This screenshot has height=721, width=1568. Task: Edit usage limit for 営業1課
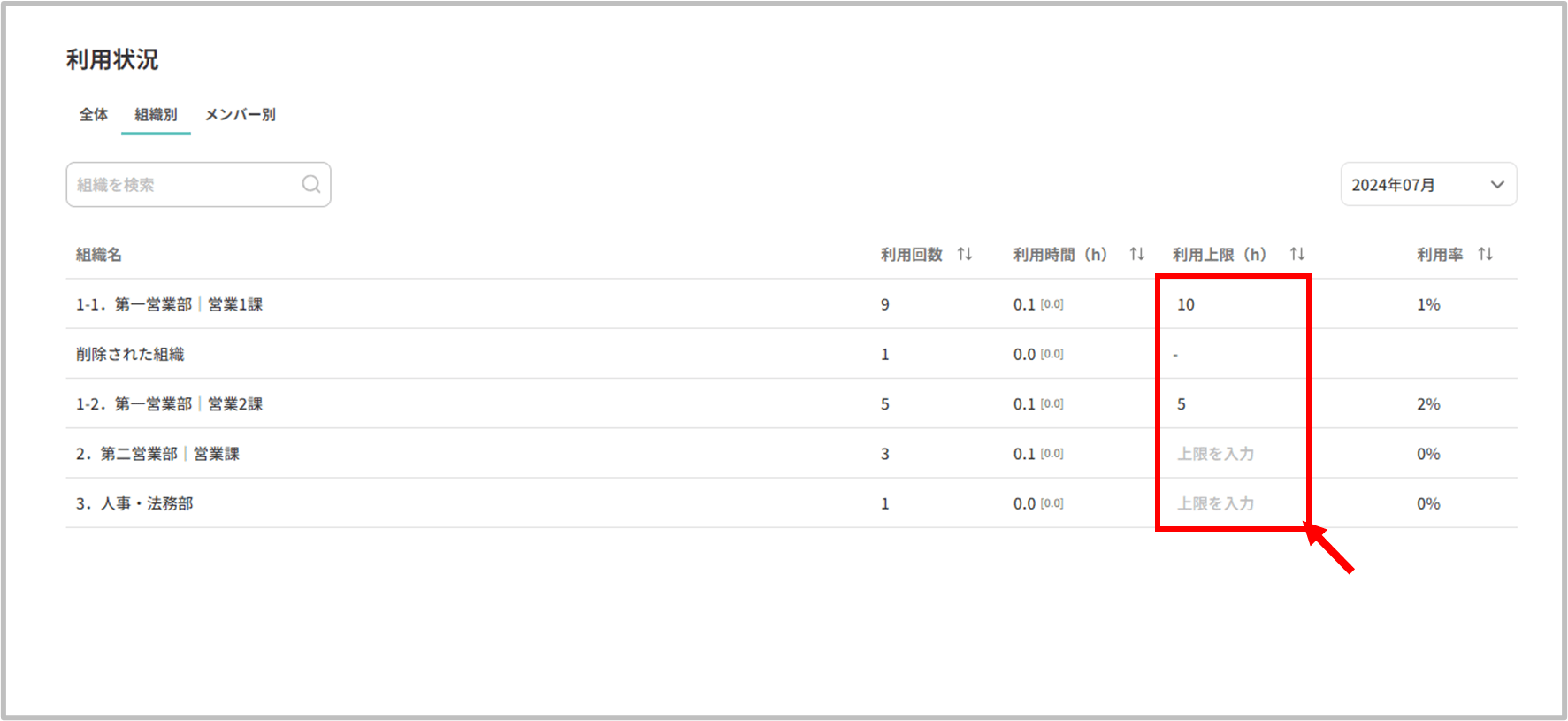coord(1187,305)
